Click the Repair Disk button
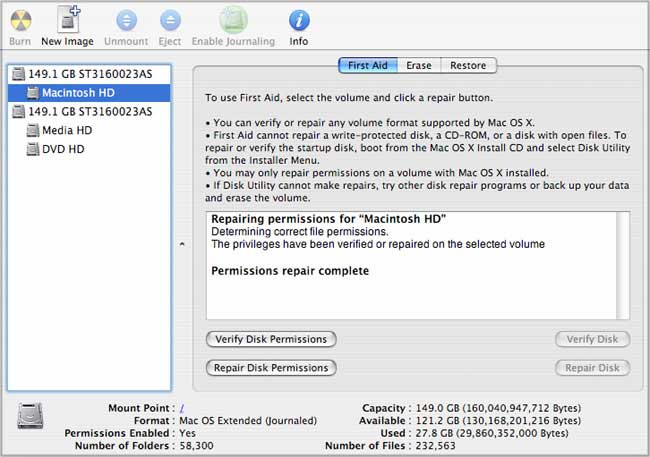The width and height of the screenshot is (650, 457). [x=592, y=368]
